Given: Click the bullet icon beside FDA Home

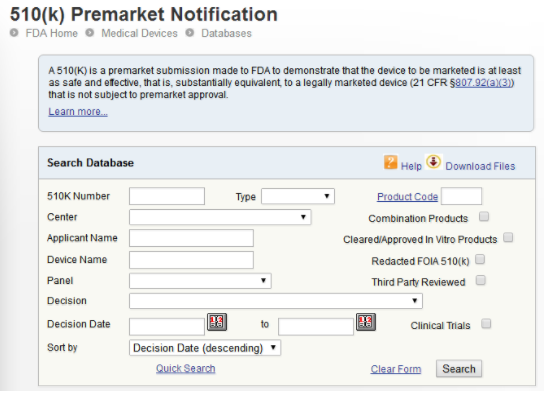Looking at the screenshot, I should pyautogui.click(x=14, y=33).
